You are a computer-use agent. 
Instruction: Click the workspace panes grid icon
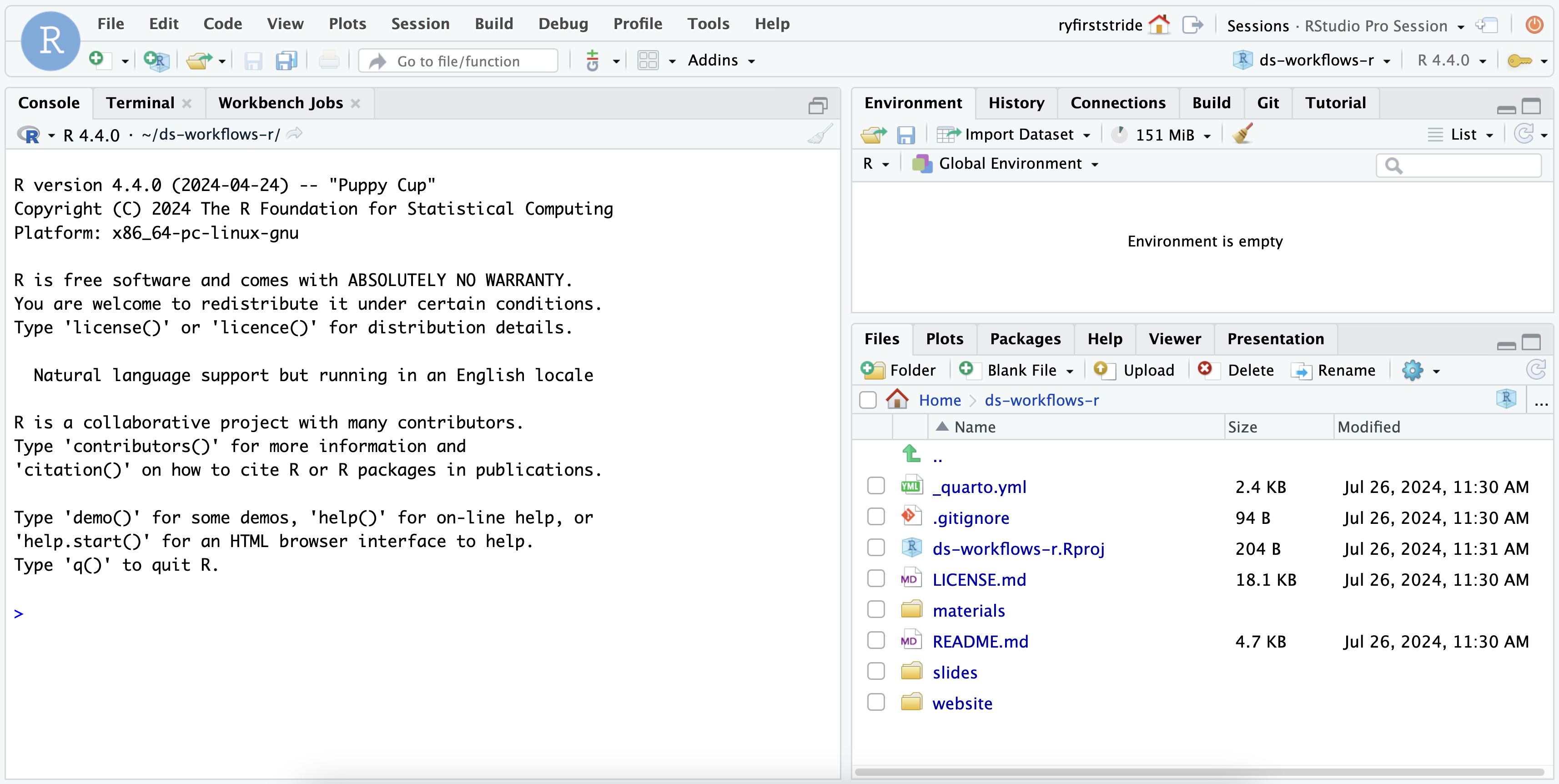click(648, 60)
